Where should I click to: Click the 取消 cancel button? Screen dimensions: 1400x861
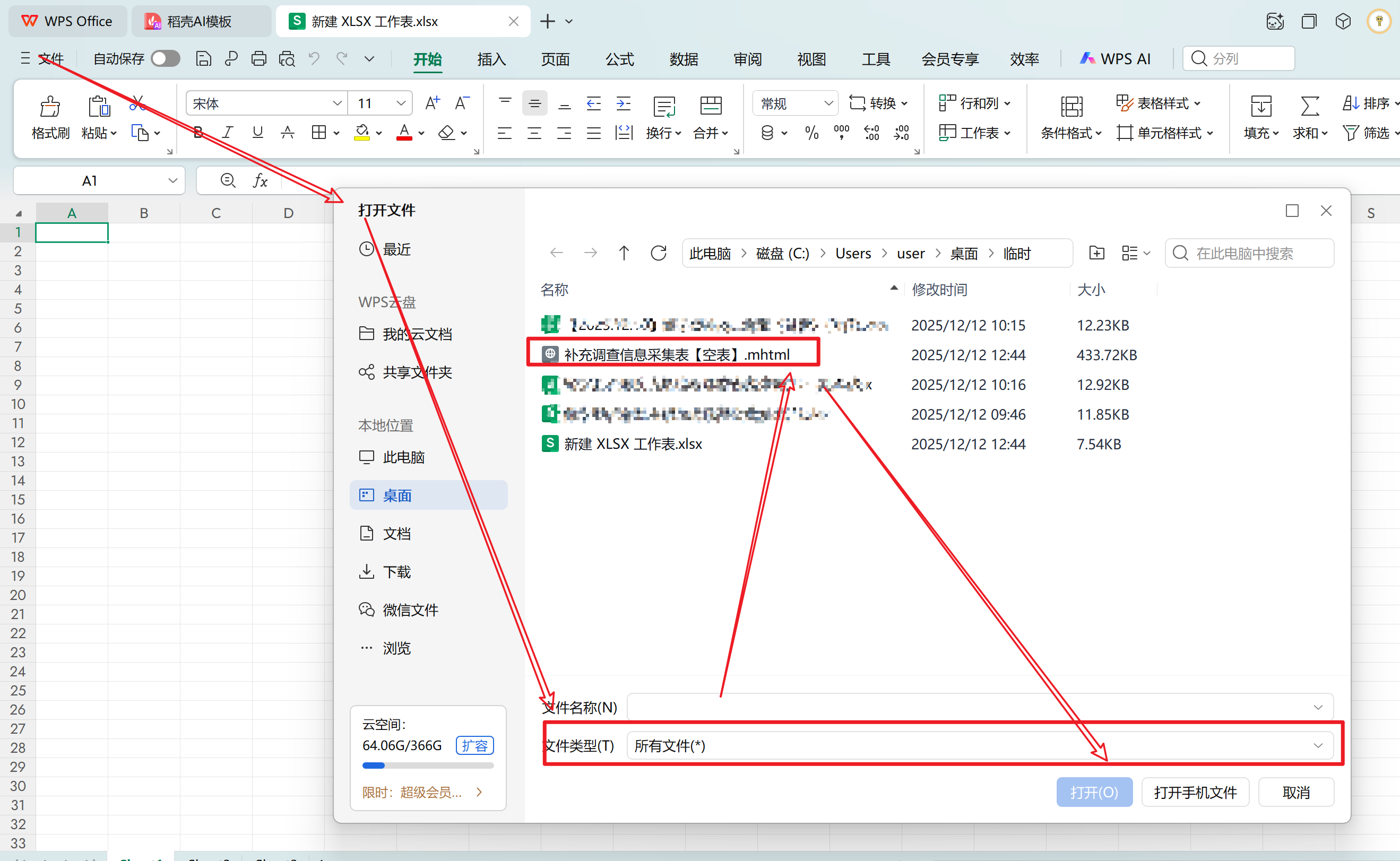(1296, 792)
